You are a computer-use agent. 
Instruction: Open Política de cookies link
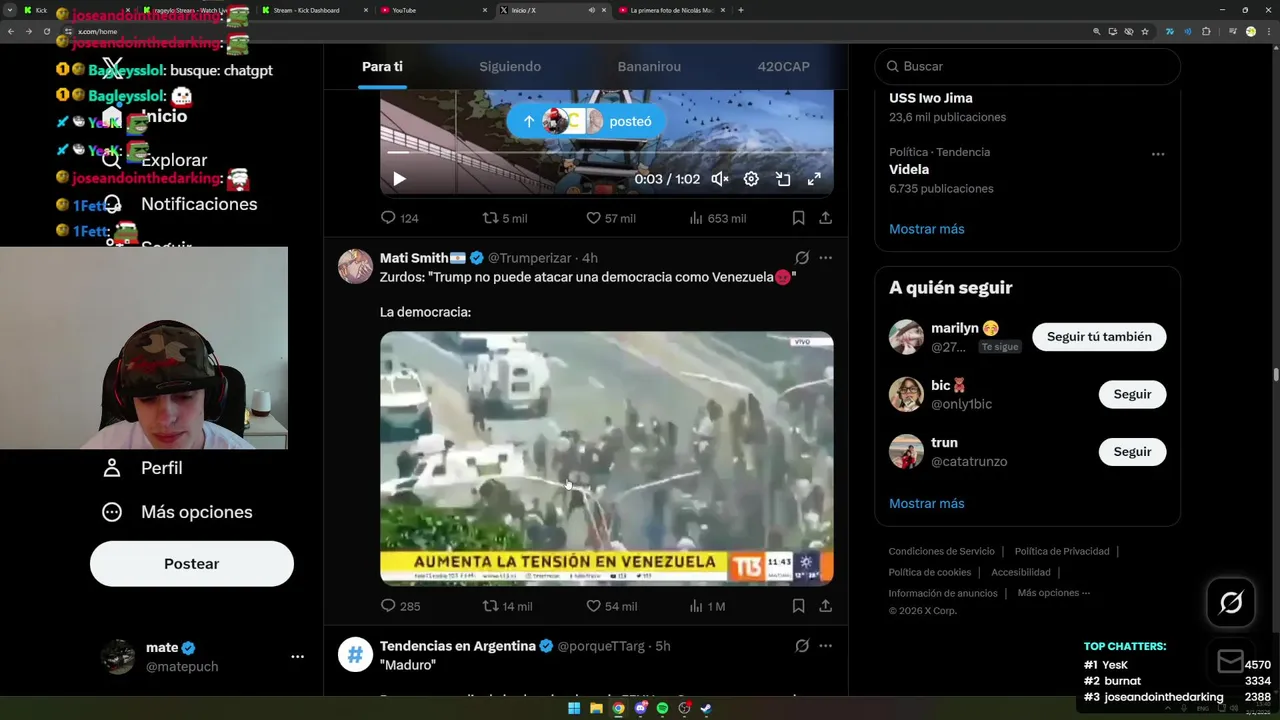tap(930, 572)
